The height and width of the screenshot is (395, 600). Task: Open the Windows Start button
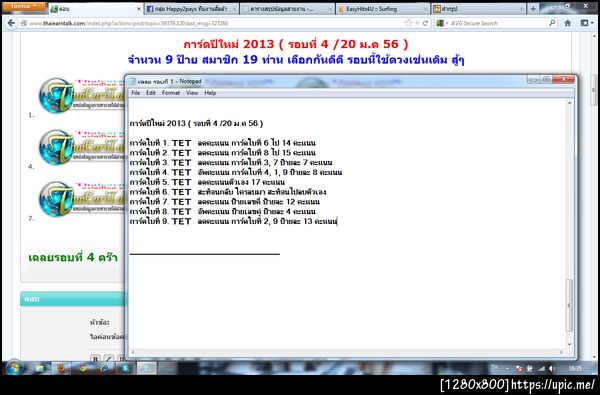pos(15,368)
